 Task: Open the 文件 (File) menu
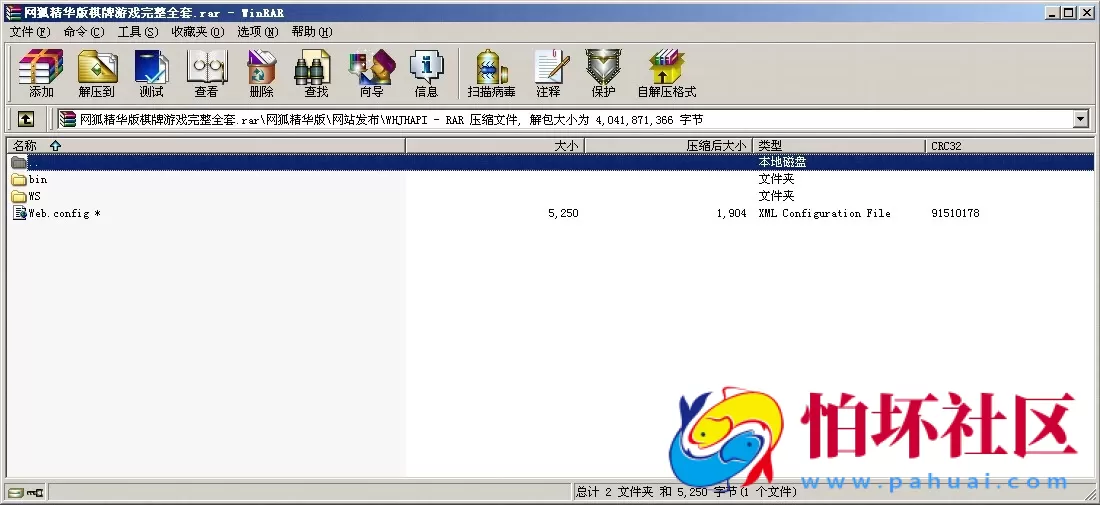[30, 32]
